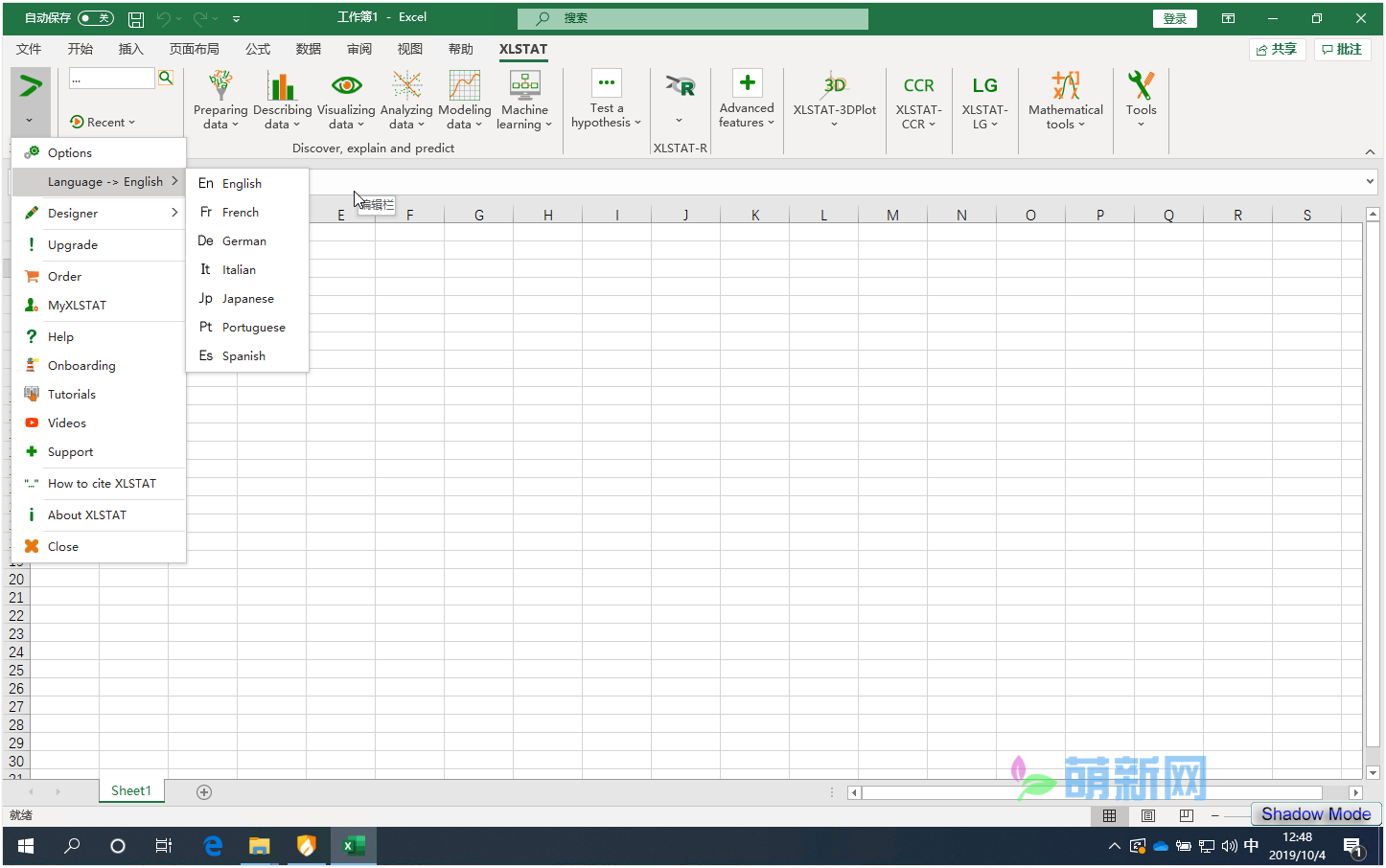Open the Language -> English submenu
The width and height of the screenshot is (1386, 868).
pos(99,181)
